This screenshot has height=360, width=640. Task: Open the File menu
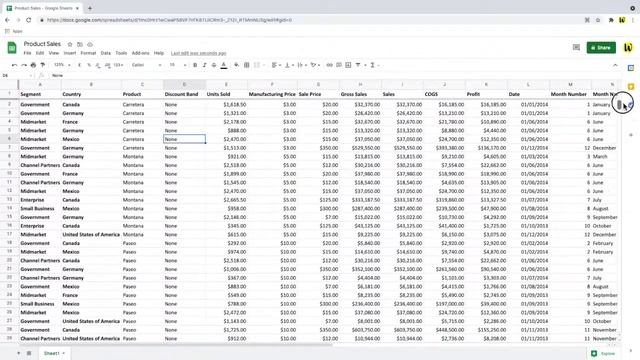click(x=27, y=53)
